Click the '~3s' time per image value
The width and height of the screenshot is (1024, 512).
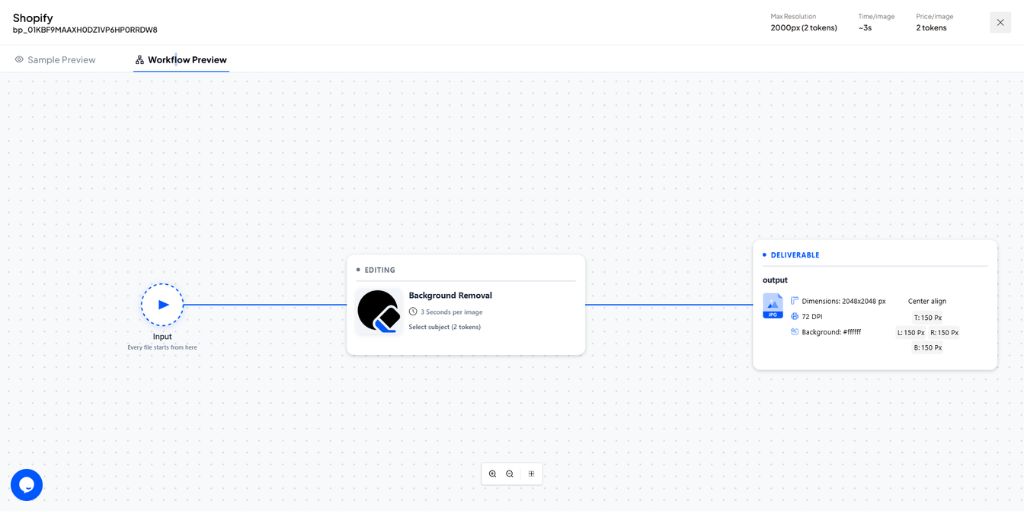(x=864, y=27)
